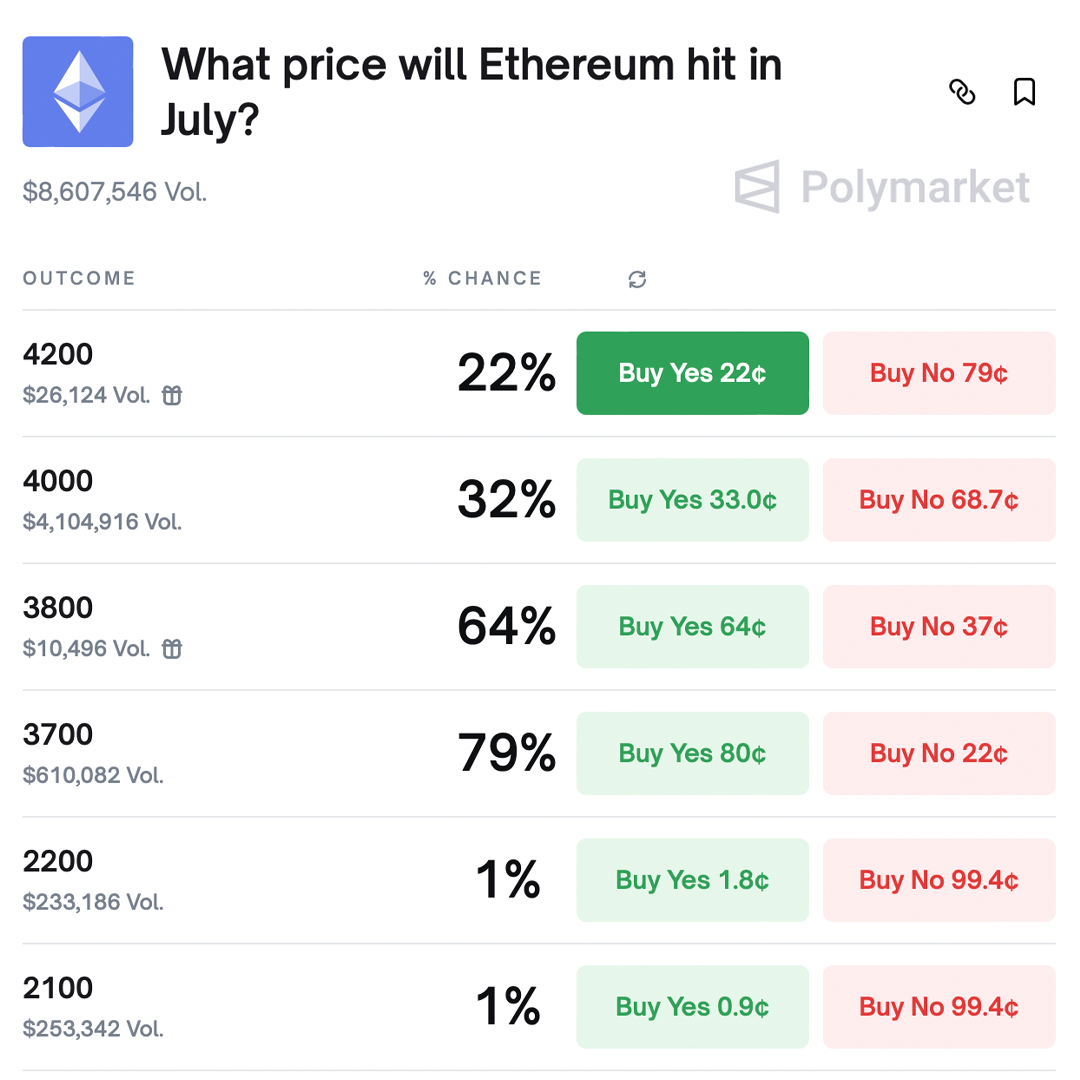Click the gift rewards icon on 4200 row

172,395
